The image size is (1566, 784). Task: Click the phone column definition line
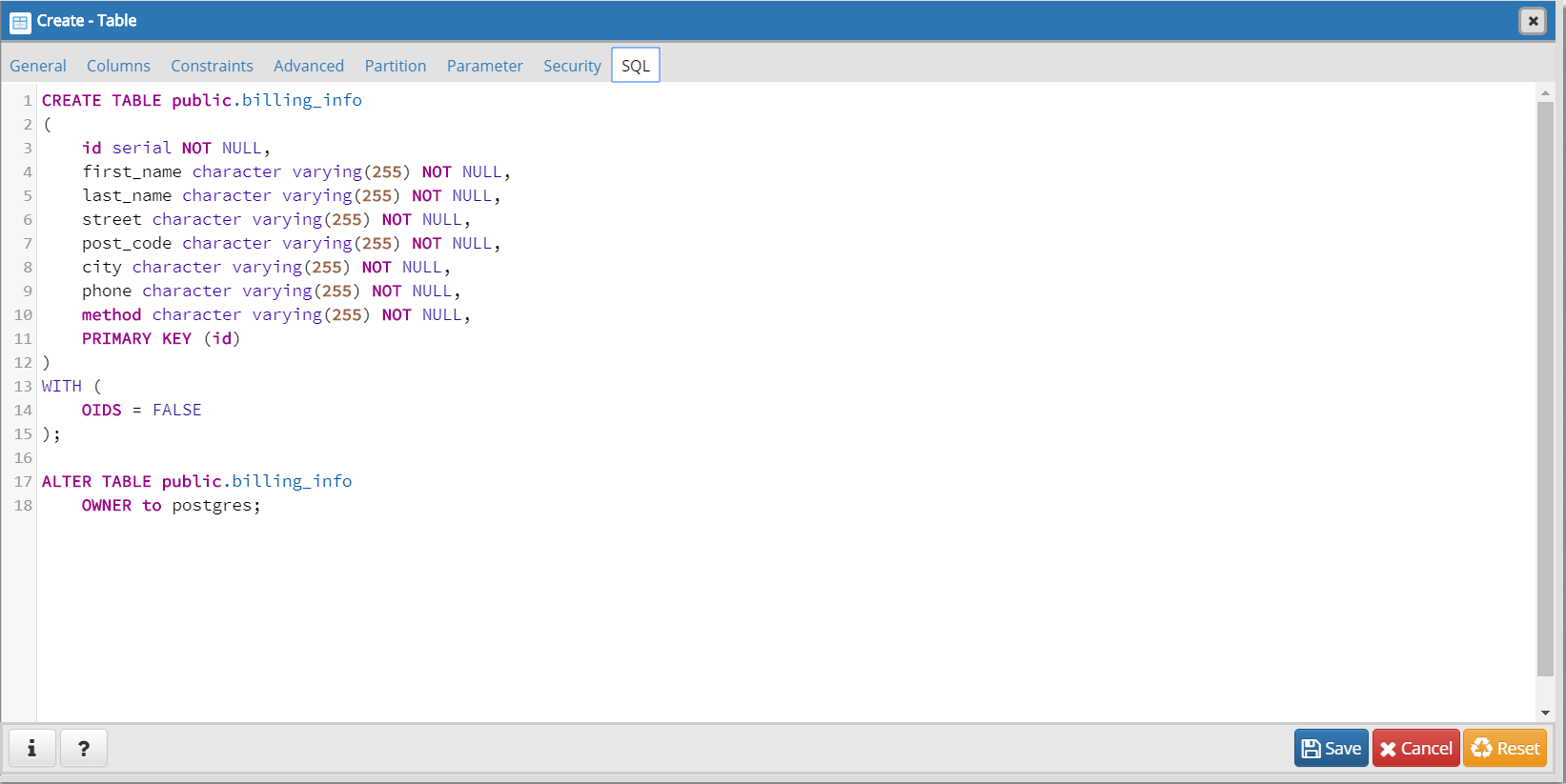[x=272, y=291]
